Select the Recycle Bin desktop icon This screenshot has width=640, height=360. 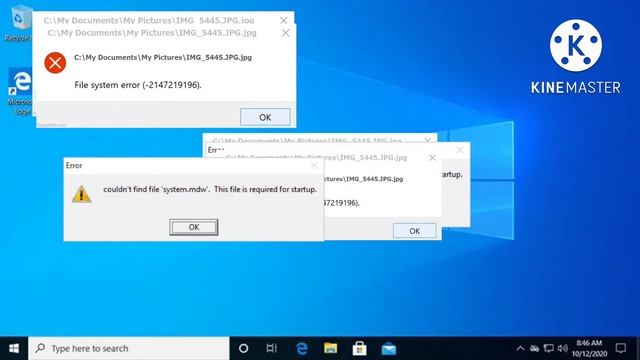(x=18, y=24)
